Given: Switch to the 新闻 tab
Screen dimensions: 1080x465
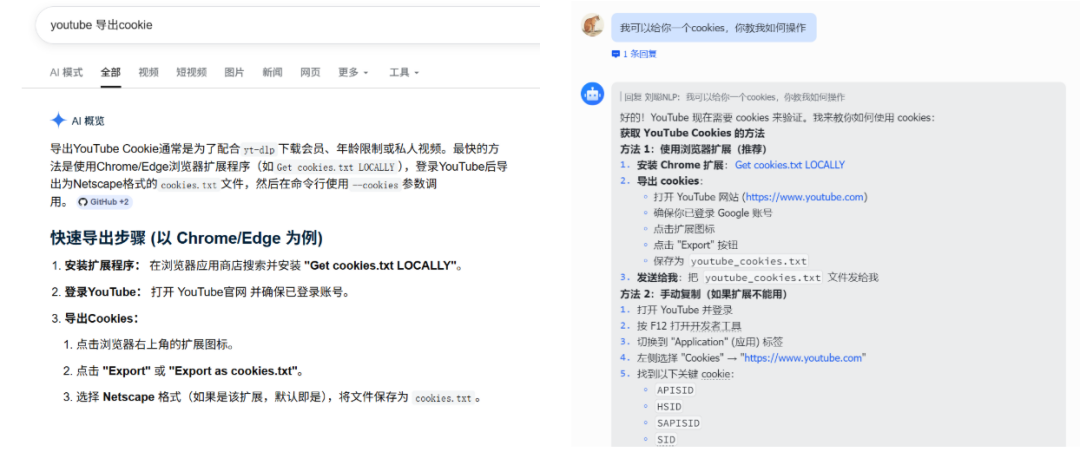Looking at the screenshot, I should pyautogui.click(x=272, y=72).
